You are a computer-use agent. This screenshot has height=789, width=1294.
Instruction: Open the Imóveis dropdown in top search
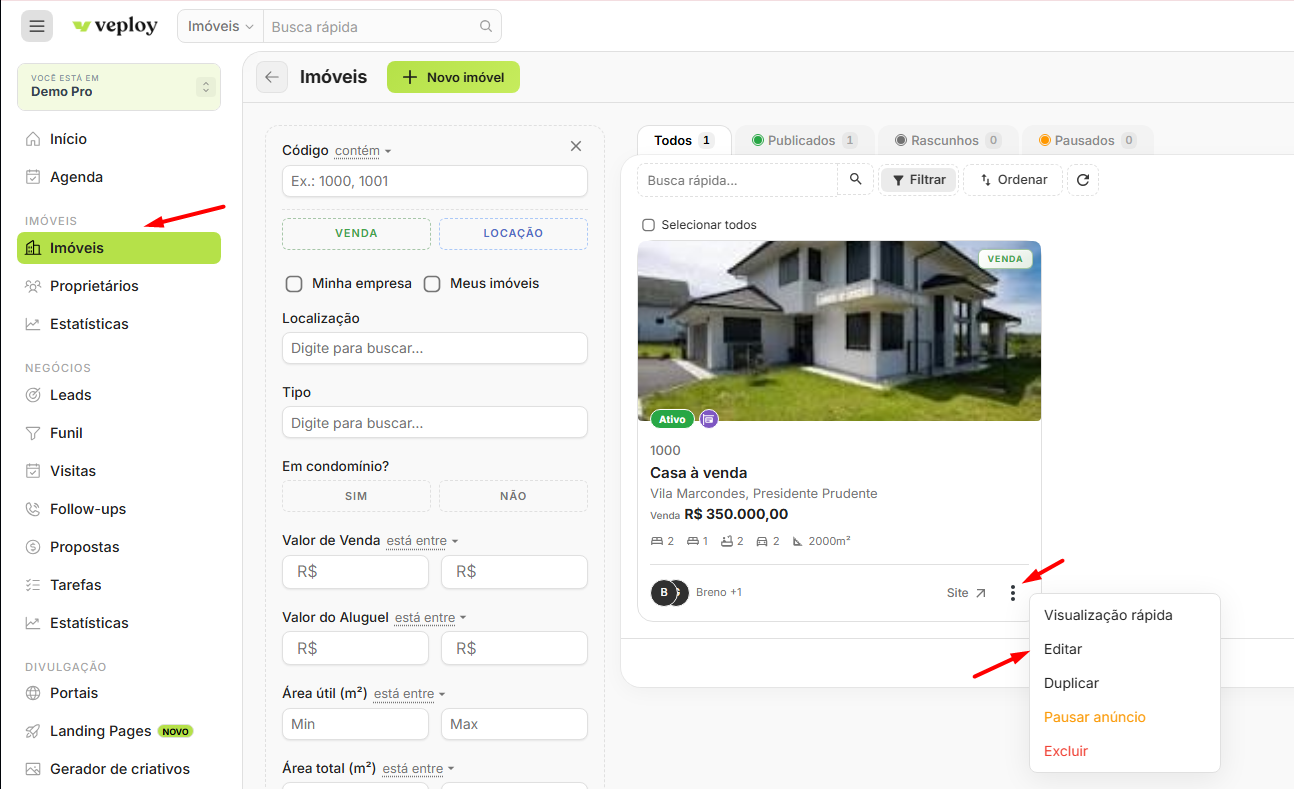(x=220, y=27)
